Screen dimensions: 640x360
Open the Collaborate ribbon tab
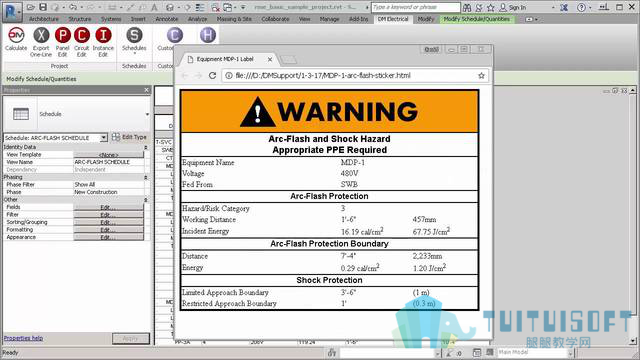click(x=275, y=19)
